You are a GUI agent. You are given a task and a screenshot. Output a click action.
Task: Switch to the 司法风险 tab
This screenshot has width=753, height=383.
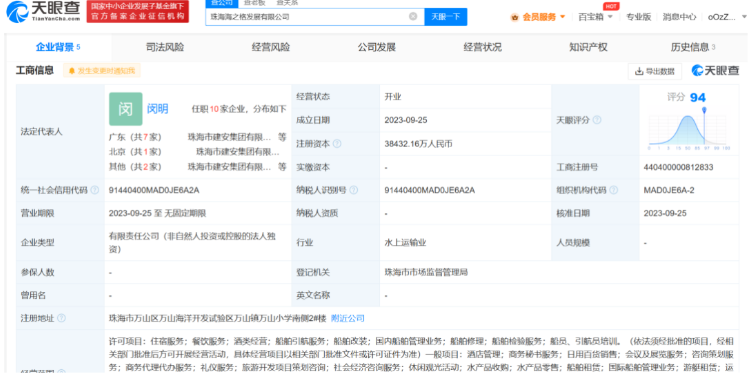[165, 47]
